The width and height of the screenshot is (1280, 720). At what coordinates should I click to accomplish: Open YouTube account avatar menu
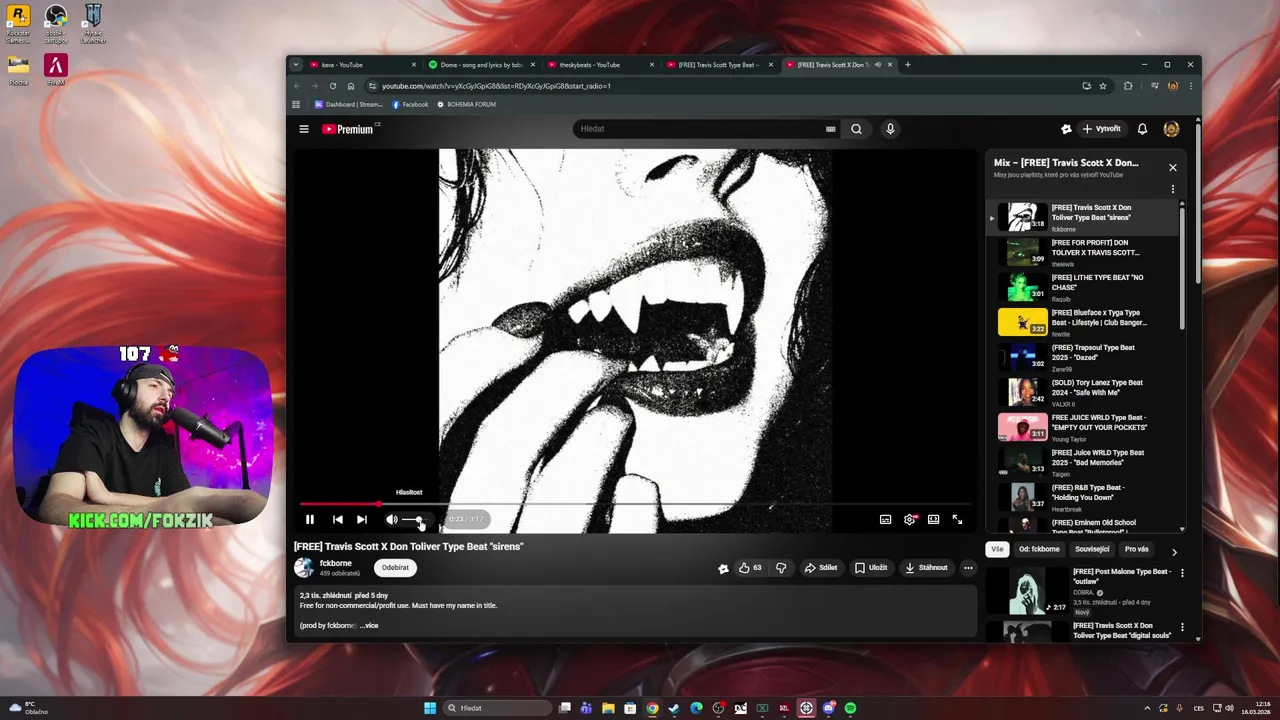1171,129
